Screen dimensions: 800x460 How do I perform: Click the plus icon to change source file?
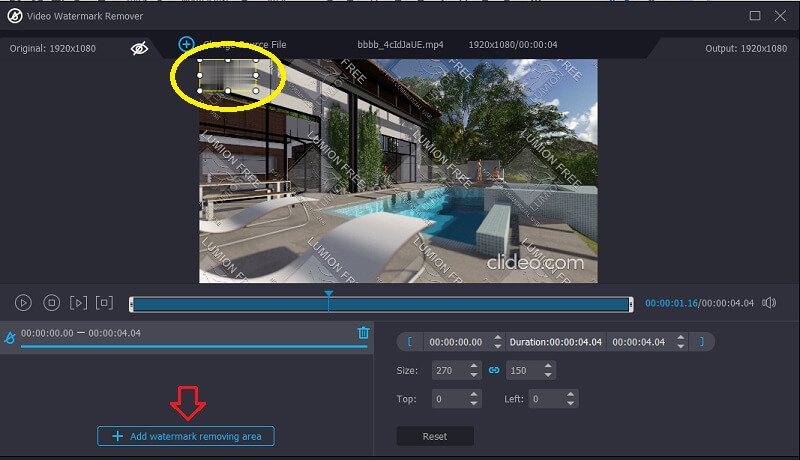[x=186, y=44]
